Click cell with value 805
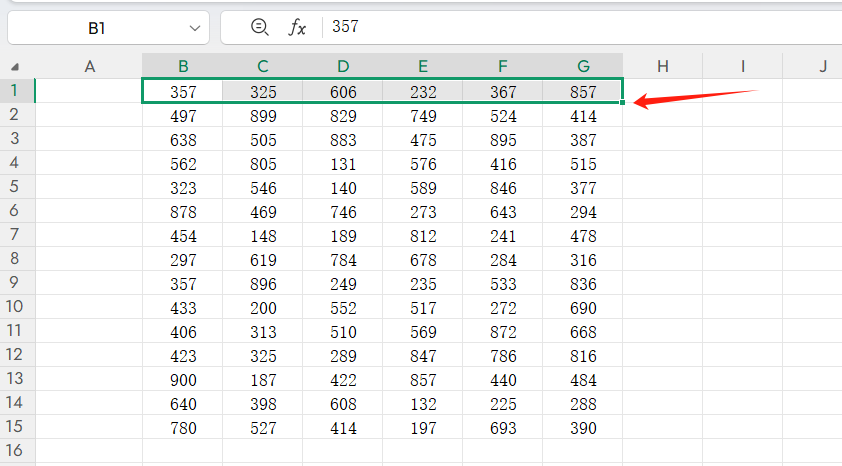This screenshot has width=842, height=466. [x=263, y=164]
